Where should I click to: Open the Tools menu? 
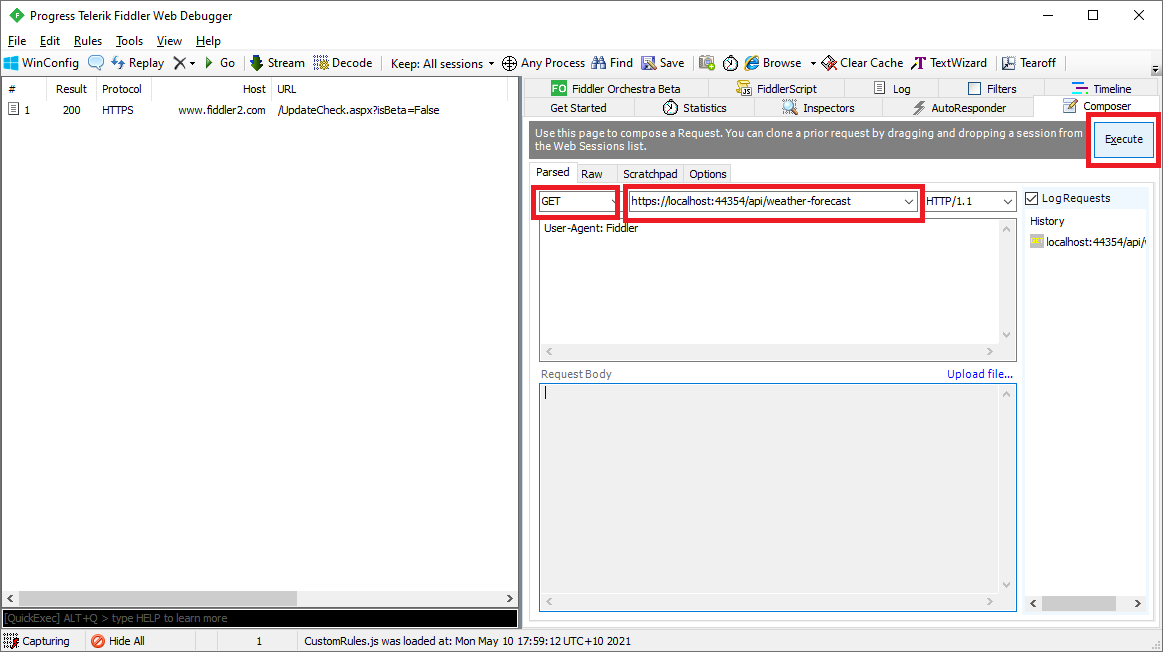[x=129, y=41]
